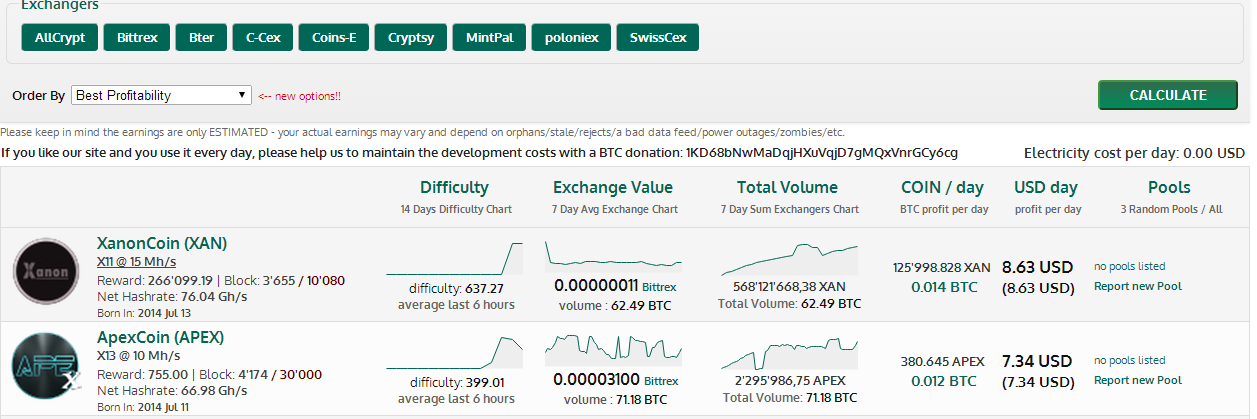Screen dimensions: 1257x419
Task: Click ApexCoin no pools listed text
Action: point(1129,360)
